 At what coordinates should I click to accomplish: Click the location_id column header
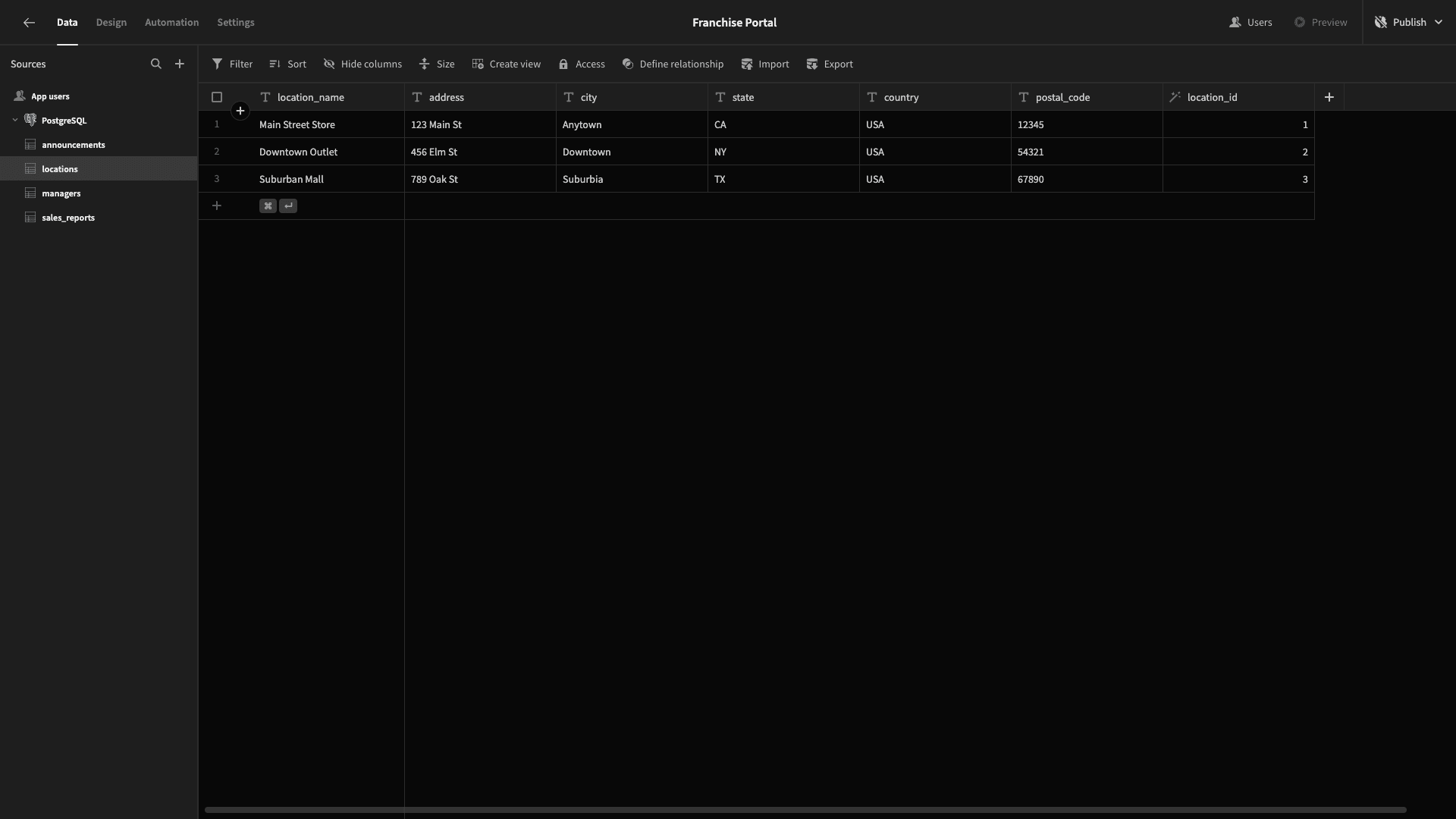point(1238,97)
